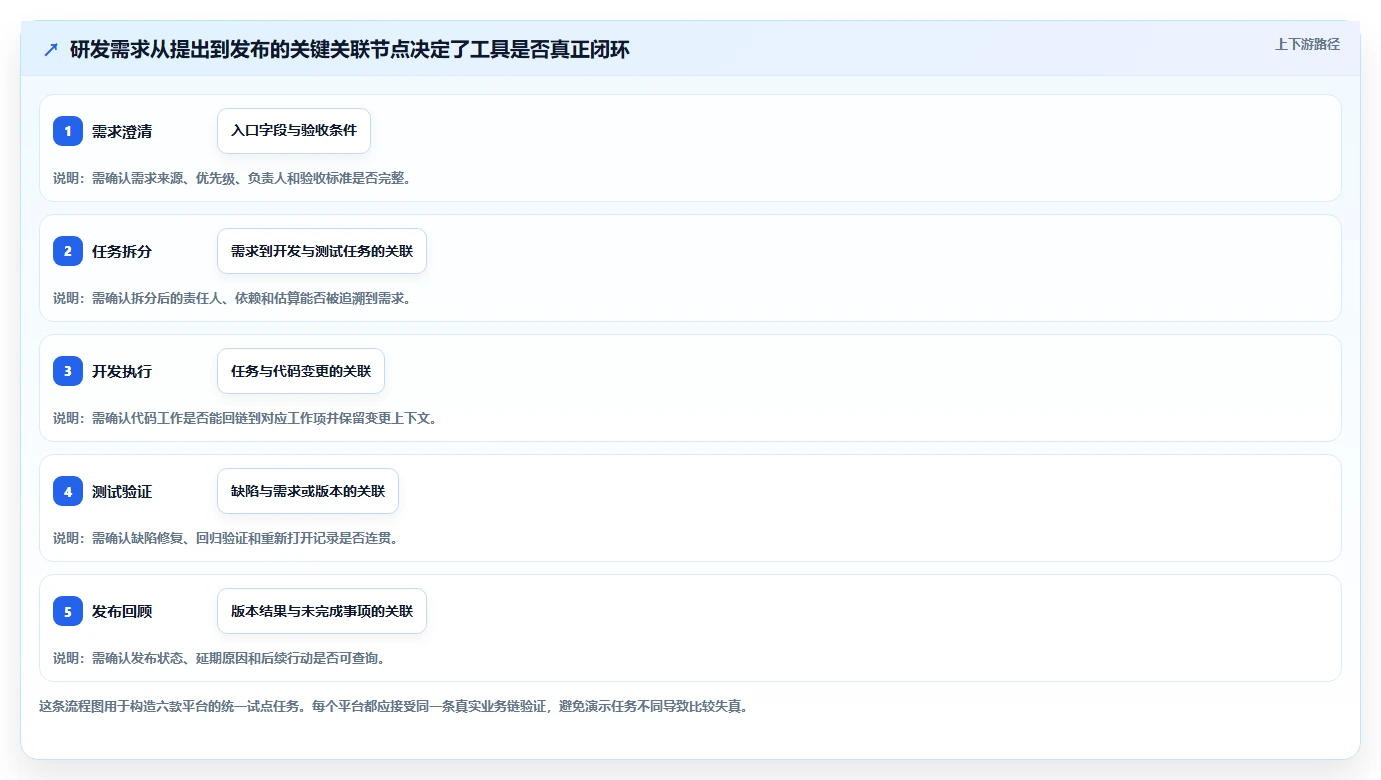The width and height of the screenshot is (1381, 780).
Task: Click step number badge 5 for 发布回顾
Action: [68, 611]
